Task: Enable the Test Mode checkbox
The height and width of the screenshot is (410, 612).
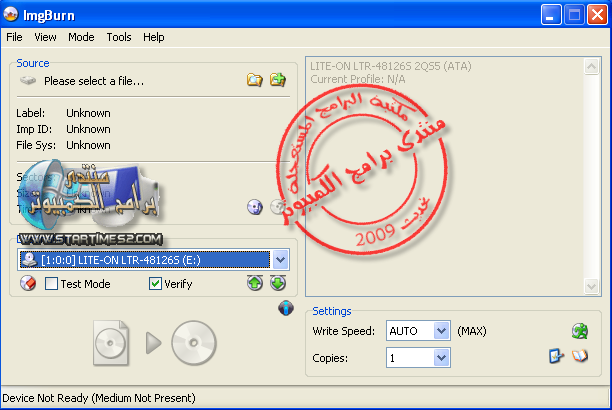Action: (x=51, y=283)
